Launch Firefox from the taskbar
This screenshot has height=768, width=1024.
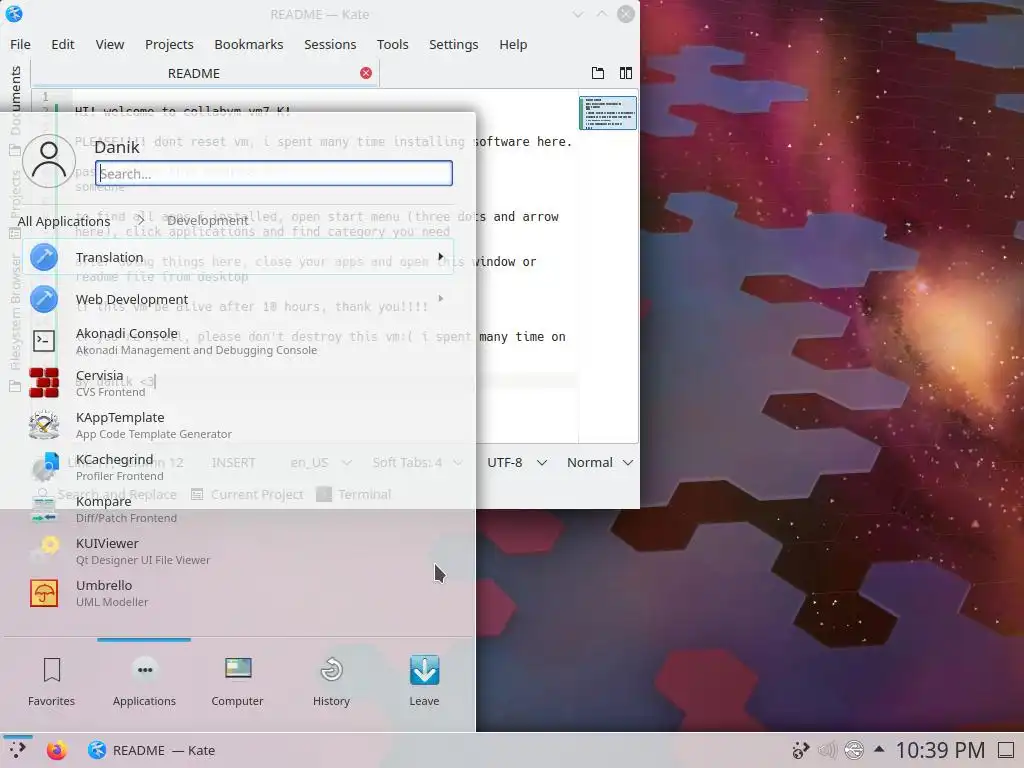pos(57,750)
